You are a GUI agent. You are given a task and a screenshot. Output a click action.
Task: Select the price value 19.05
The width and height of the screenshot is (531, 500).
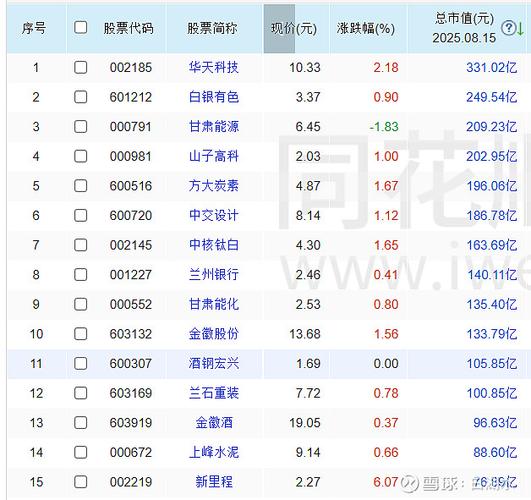pyautogui.click(x=305, y=423)
